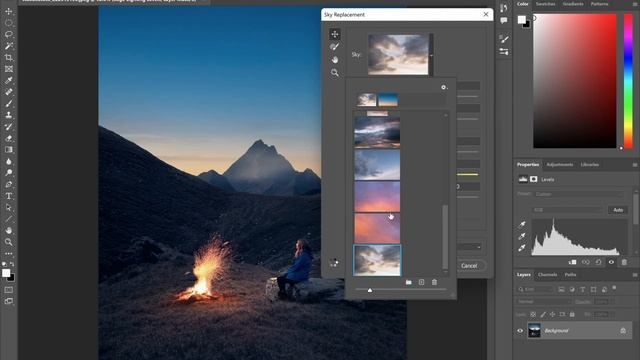The width and height of the screenshot is (640, 360).
Task: Open the Properties panel flyout menu
Action: tap(635, 165)
